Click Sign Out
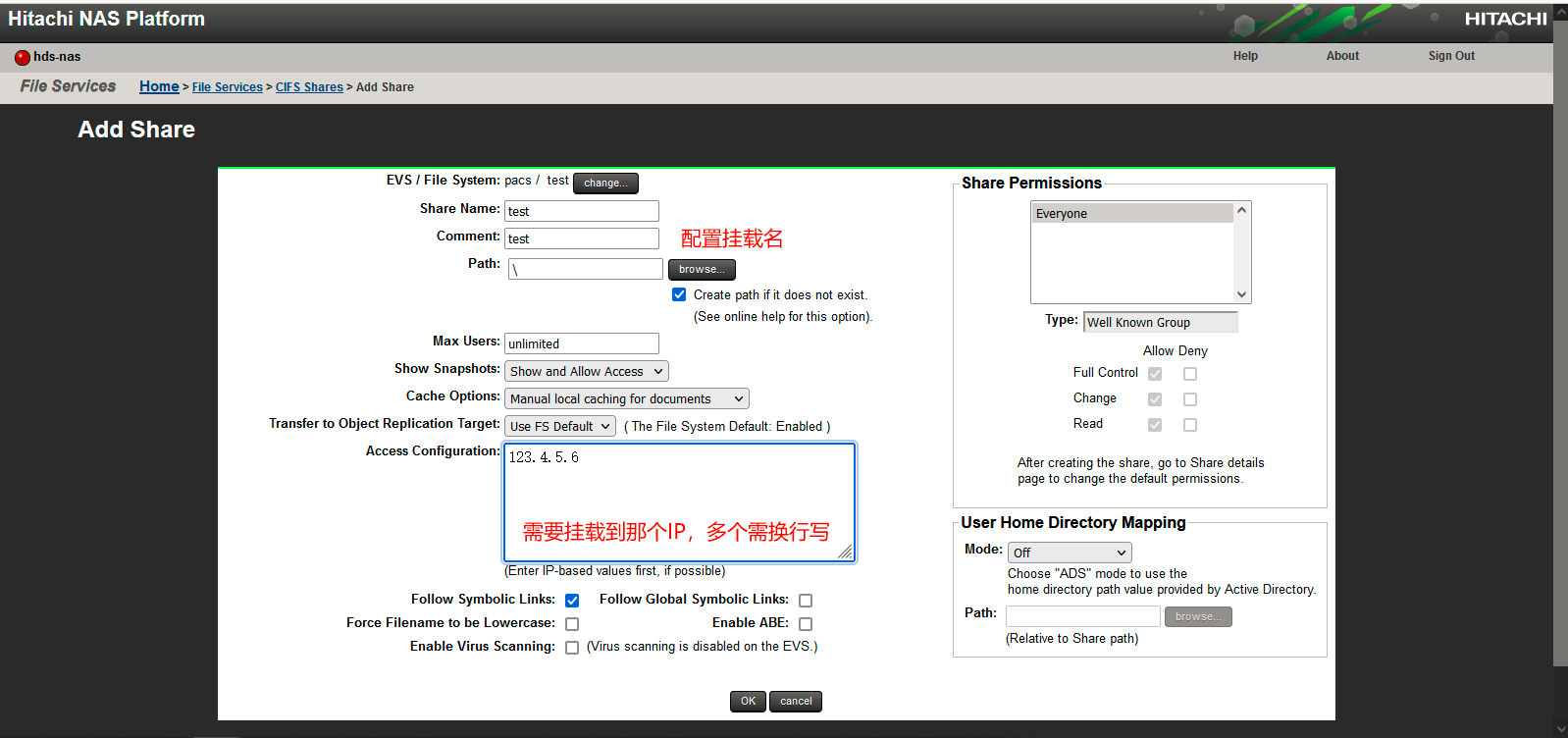 point(1451,56)
